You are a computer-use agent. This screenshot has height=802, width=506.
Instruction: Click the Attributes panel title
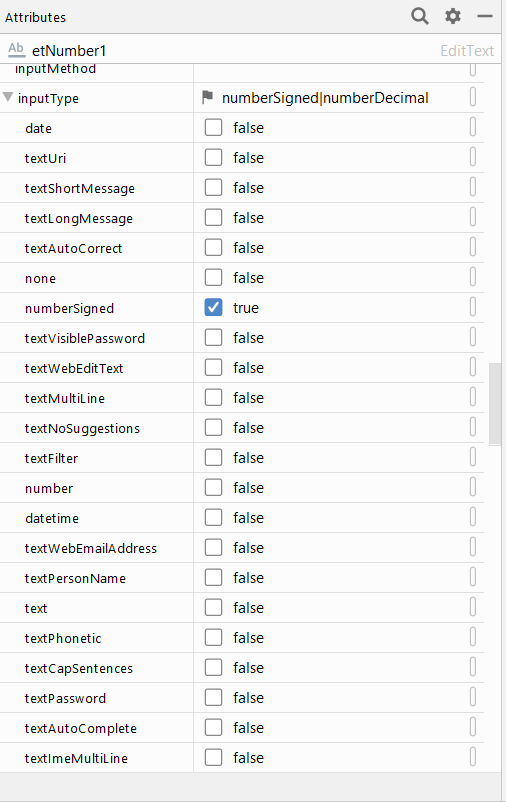(35, 17)
